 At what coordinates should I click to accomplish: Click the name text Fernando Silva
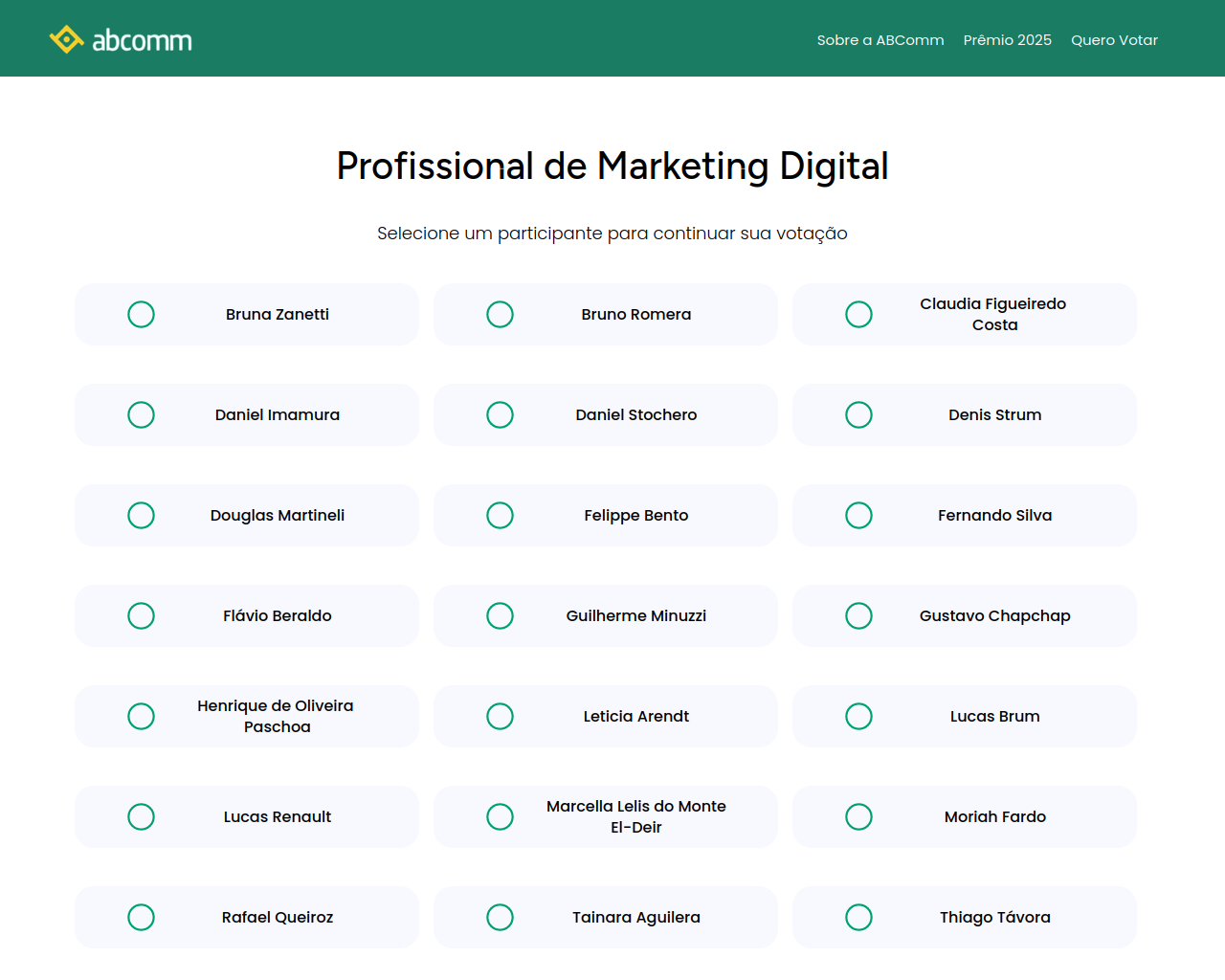[995, 515]
